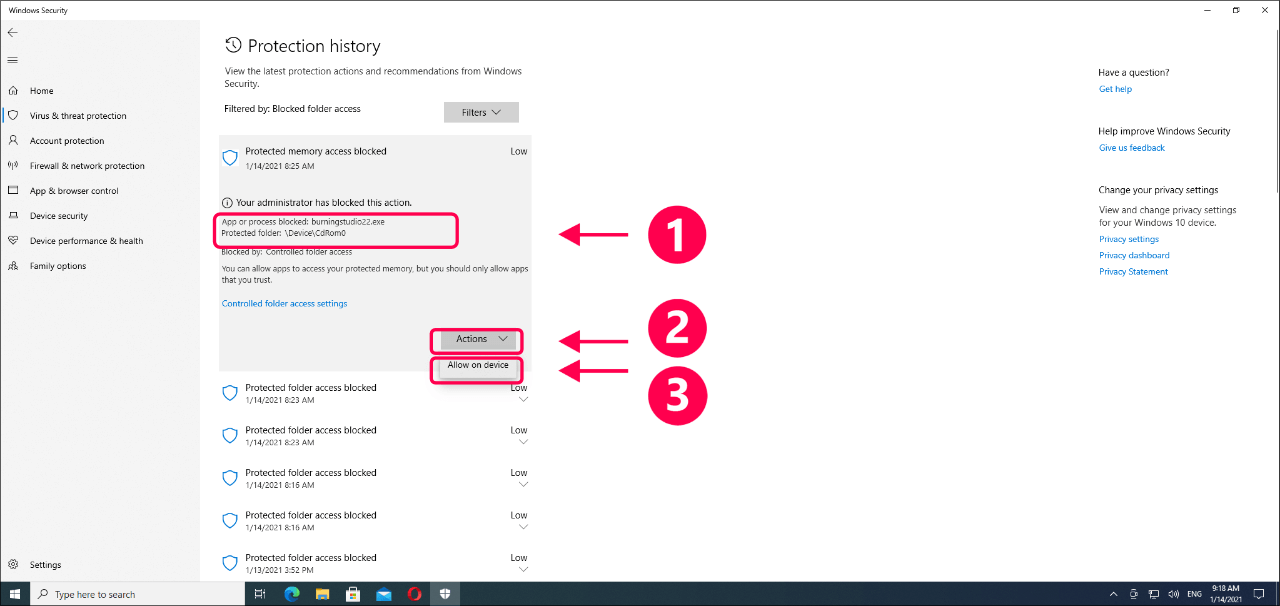Open Settings at sidebar bottom
This screenshot has width=1280, height=606.
[x=45, y=565]
